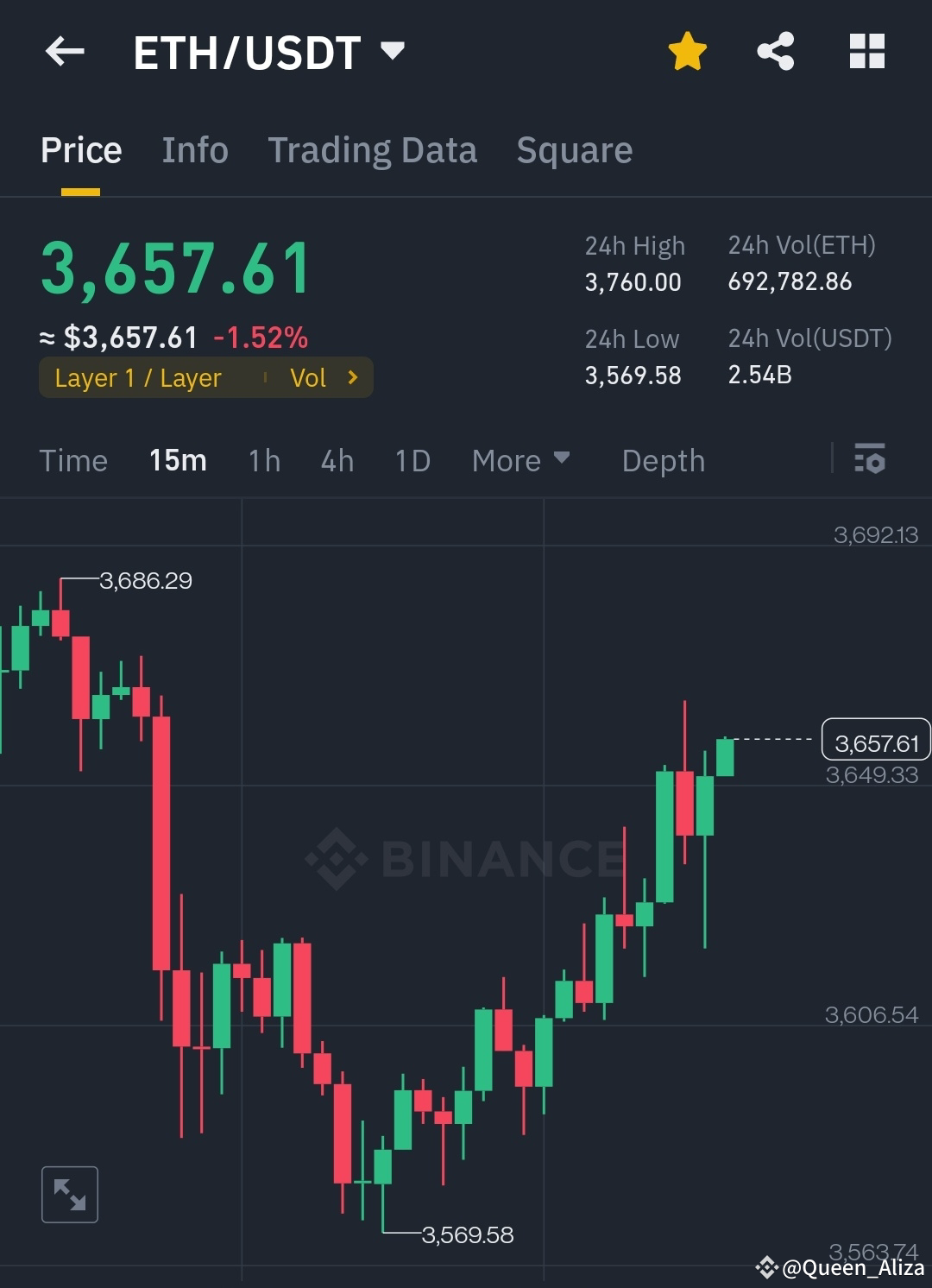
Task: Select the Time interval option
Action: (x=73, y=460)
